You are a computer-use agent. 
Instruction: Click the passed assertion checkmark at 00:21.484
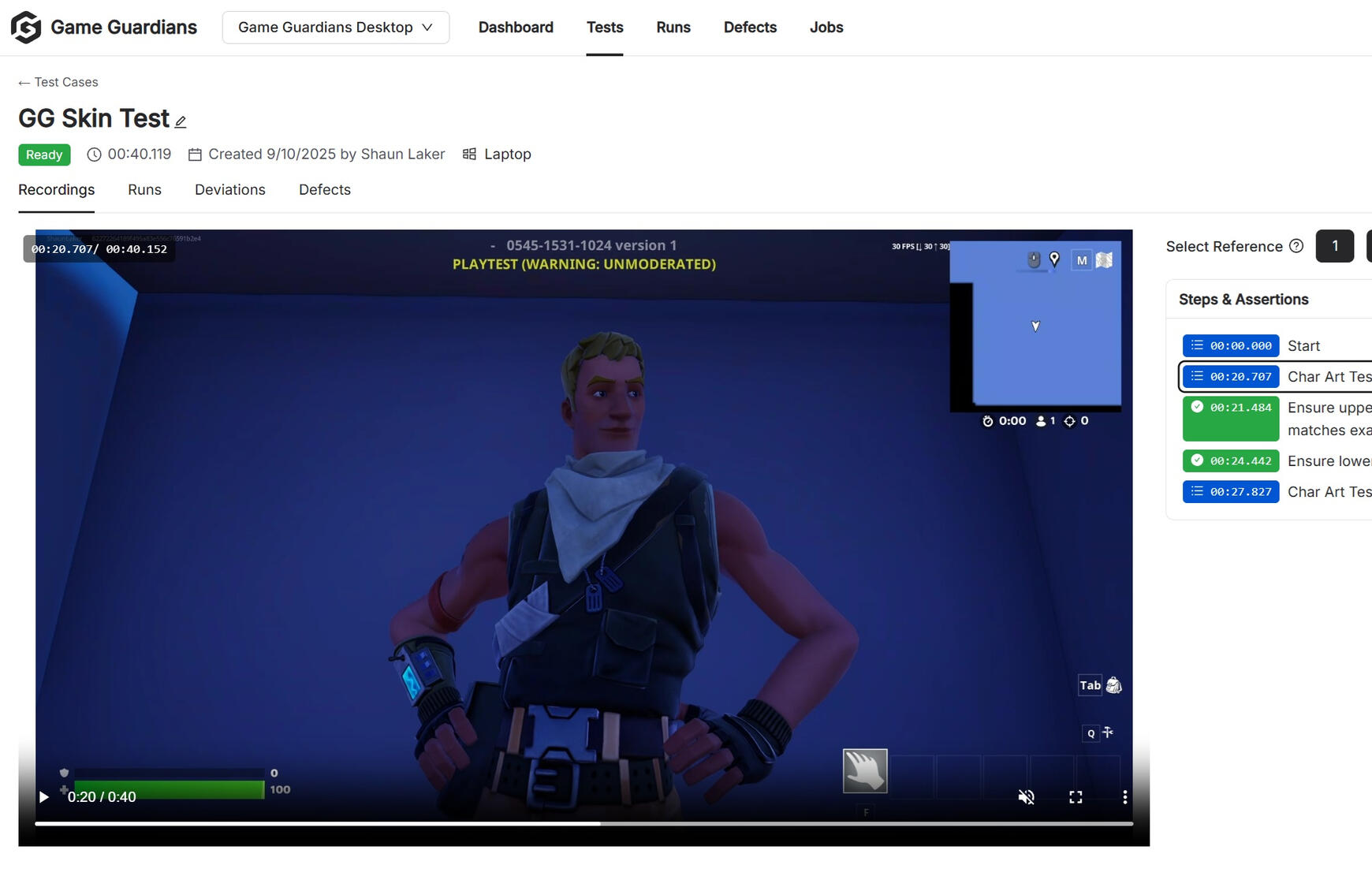(1197, 408)
